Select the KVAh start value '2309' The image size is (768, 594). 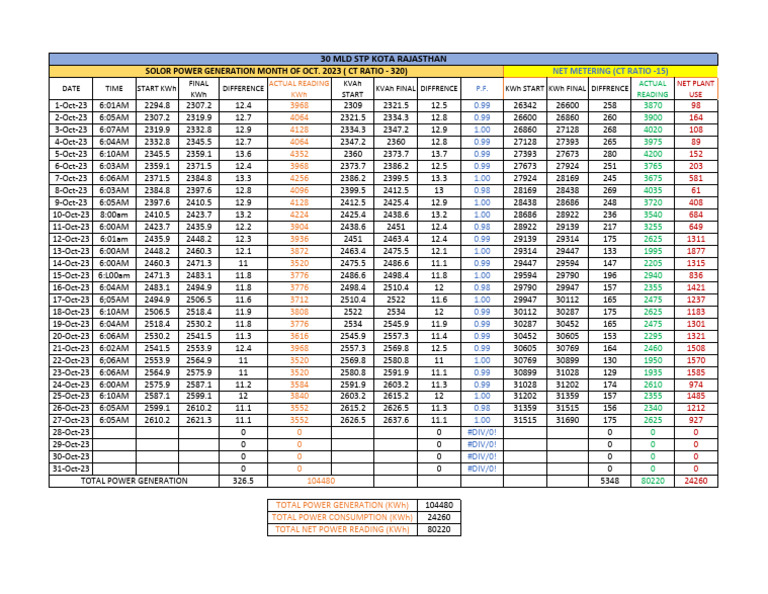352,105
